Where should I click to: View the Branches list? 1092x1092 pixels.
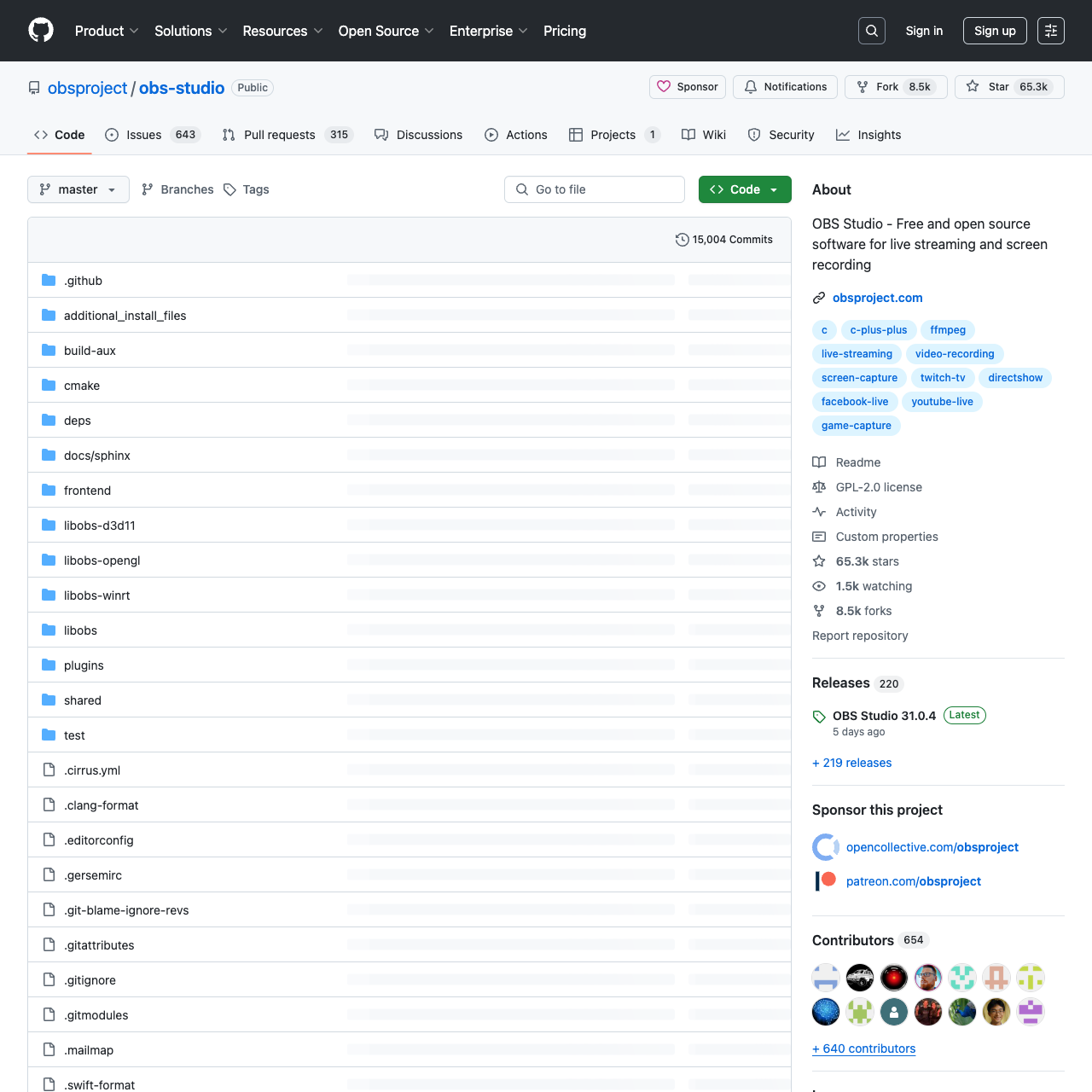tap(177, 189)
